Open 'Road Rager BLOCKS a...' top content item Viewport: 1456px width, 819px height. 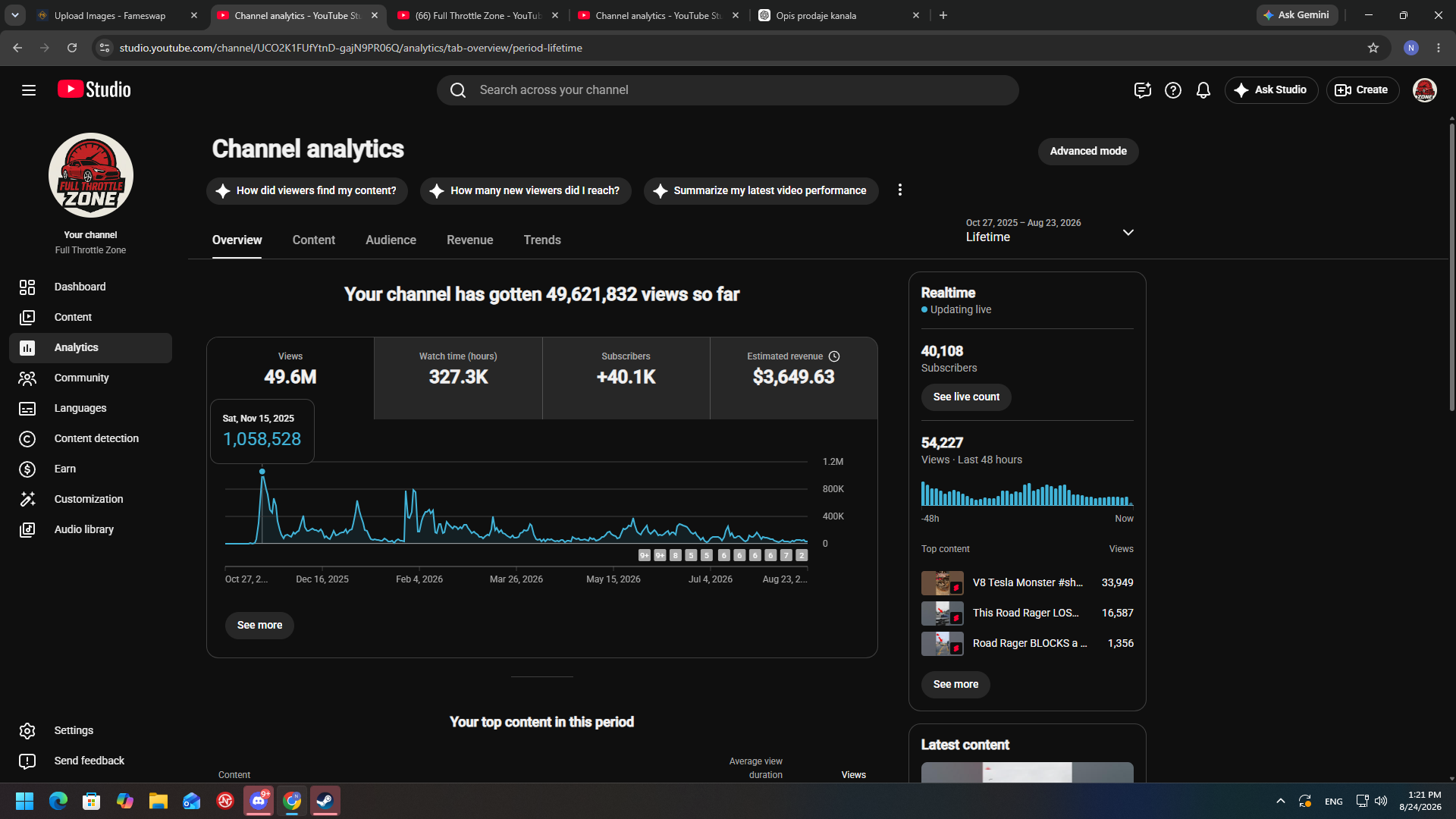coord(1028,644)
